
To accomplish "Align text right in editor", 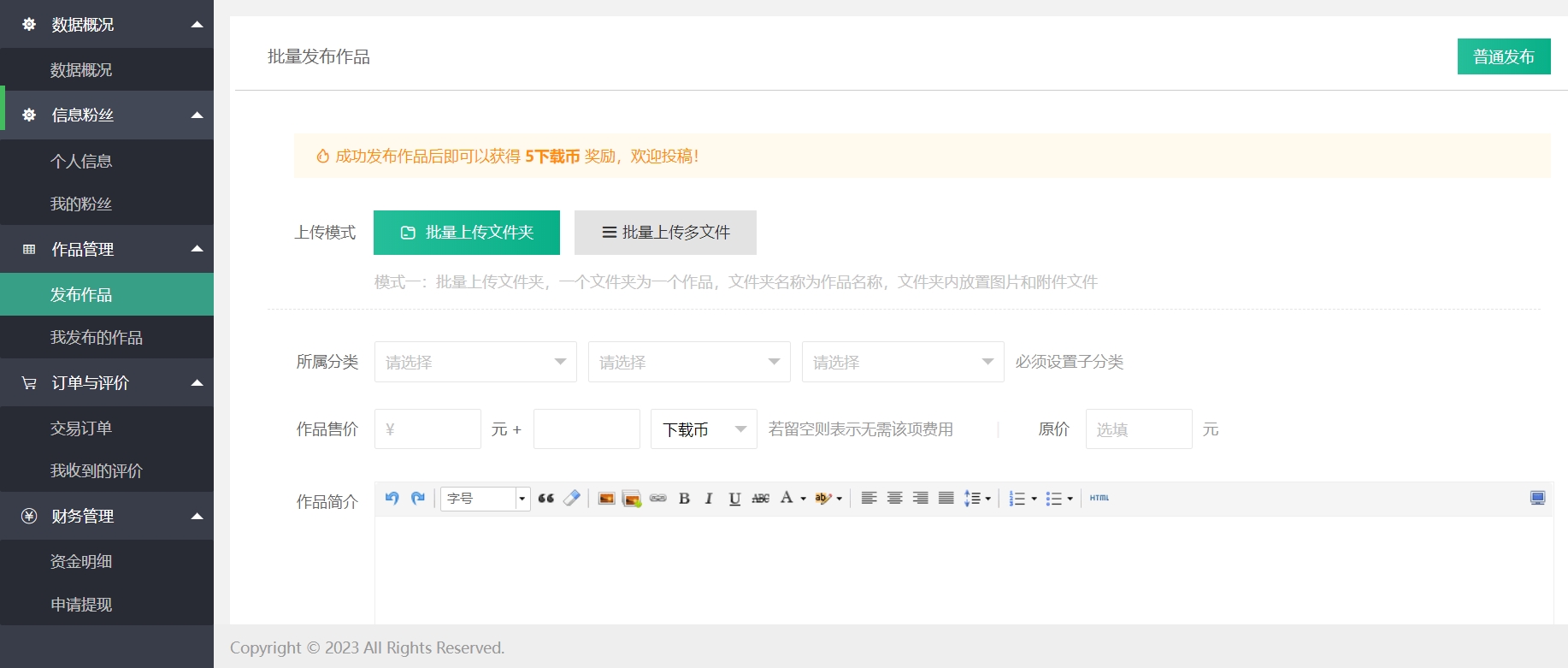I will [920, 498].
